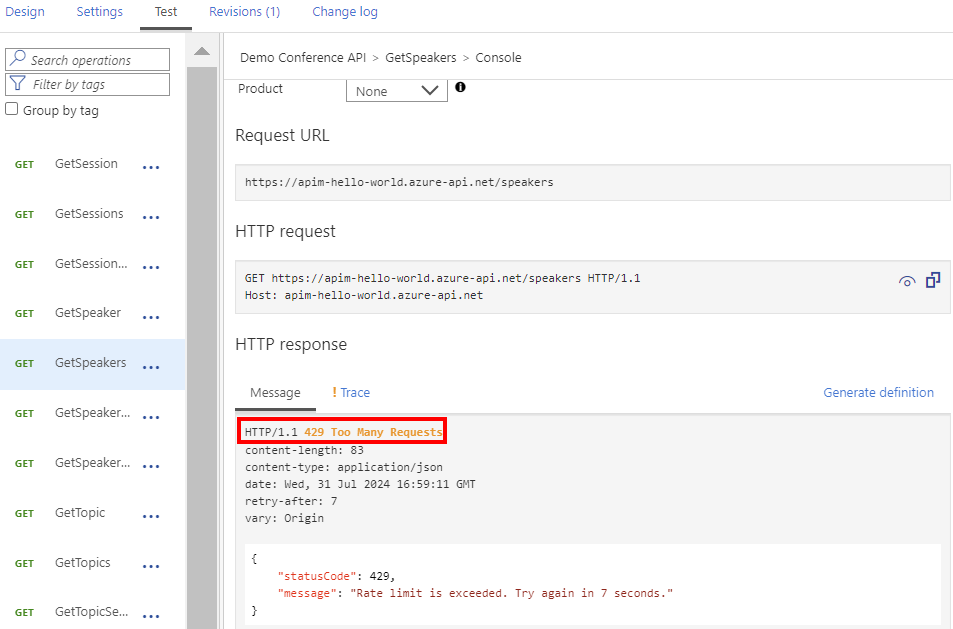
Task: Click the Filter by tags field
Action: click(96, 85)
